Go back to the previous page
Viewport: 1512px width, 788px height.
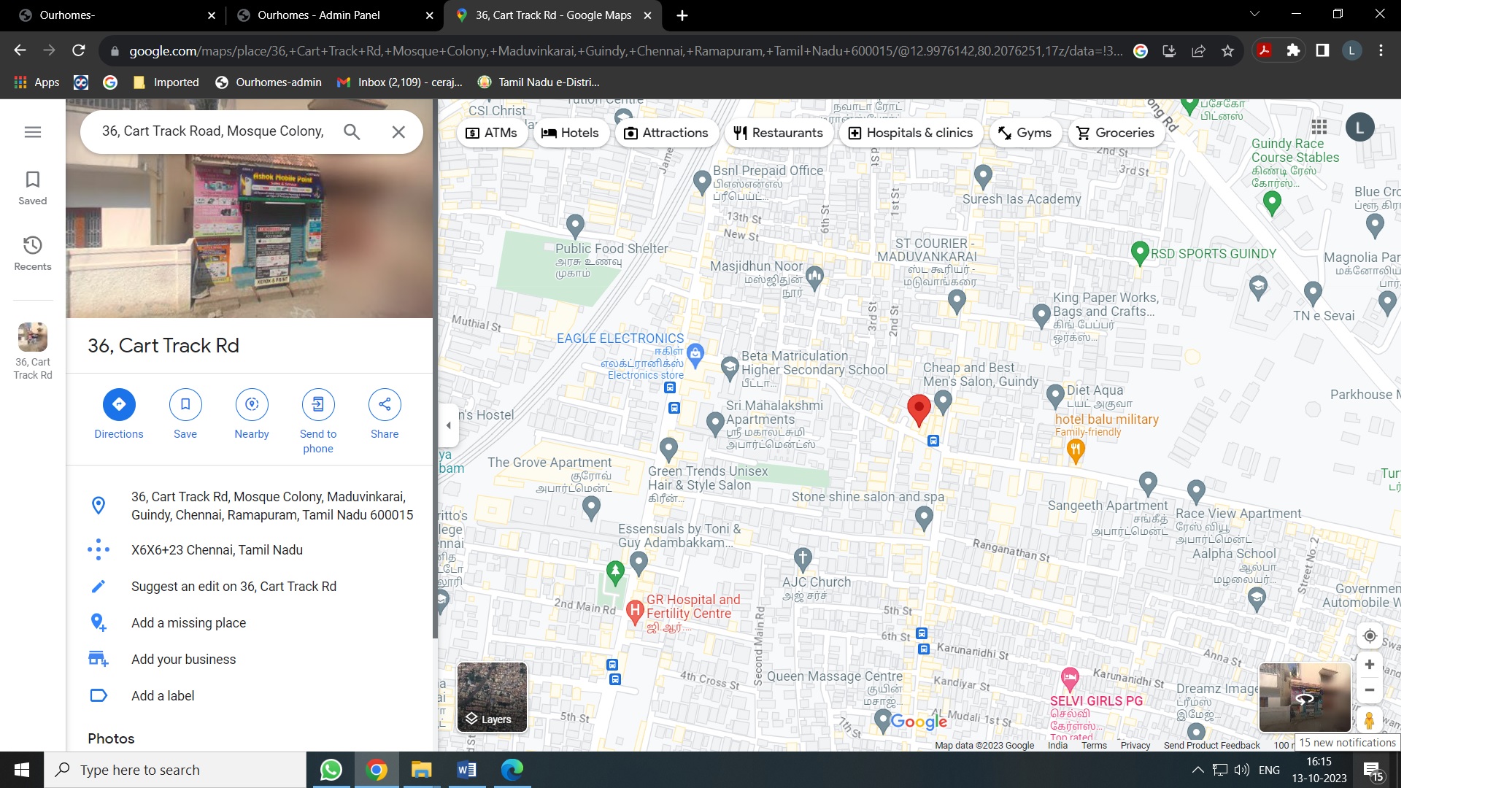(x=20, y=50)
